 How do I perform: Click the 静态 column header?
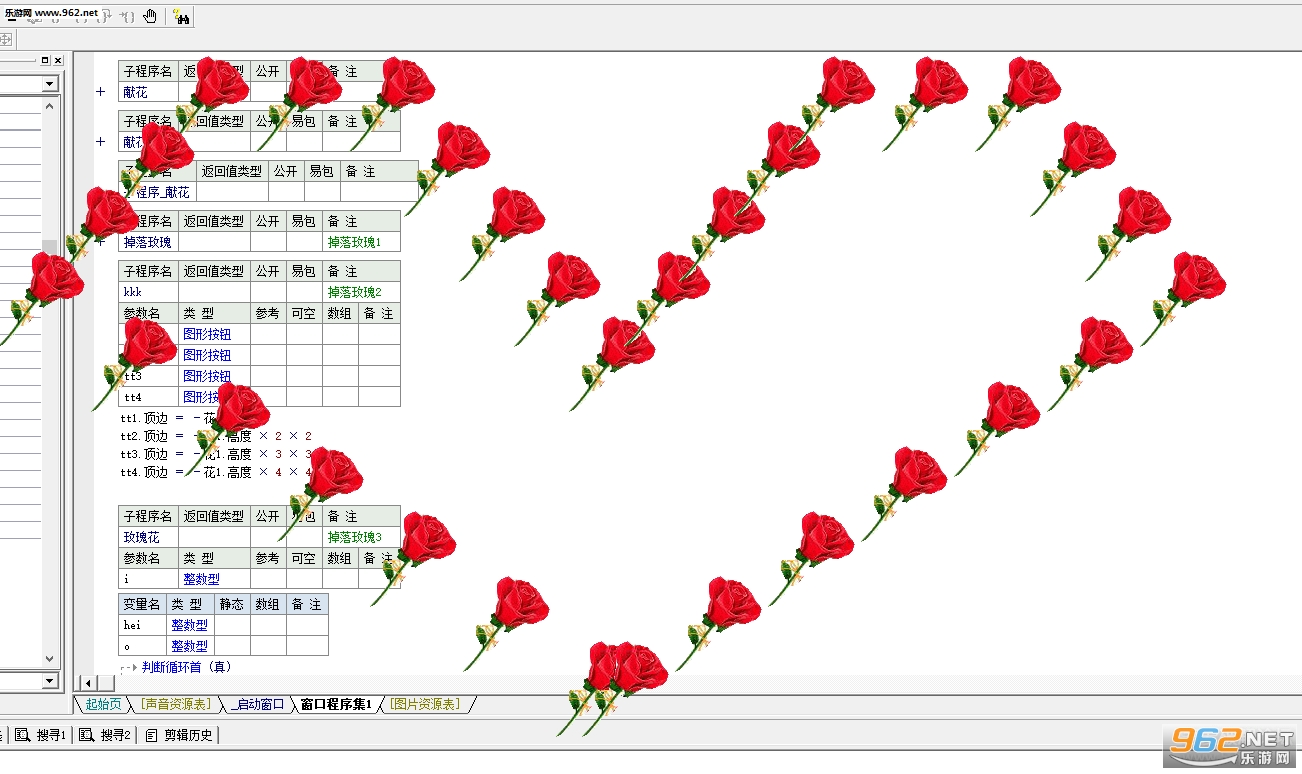click(x=232, y=604)
